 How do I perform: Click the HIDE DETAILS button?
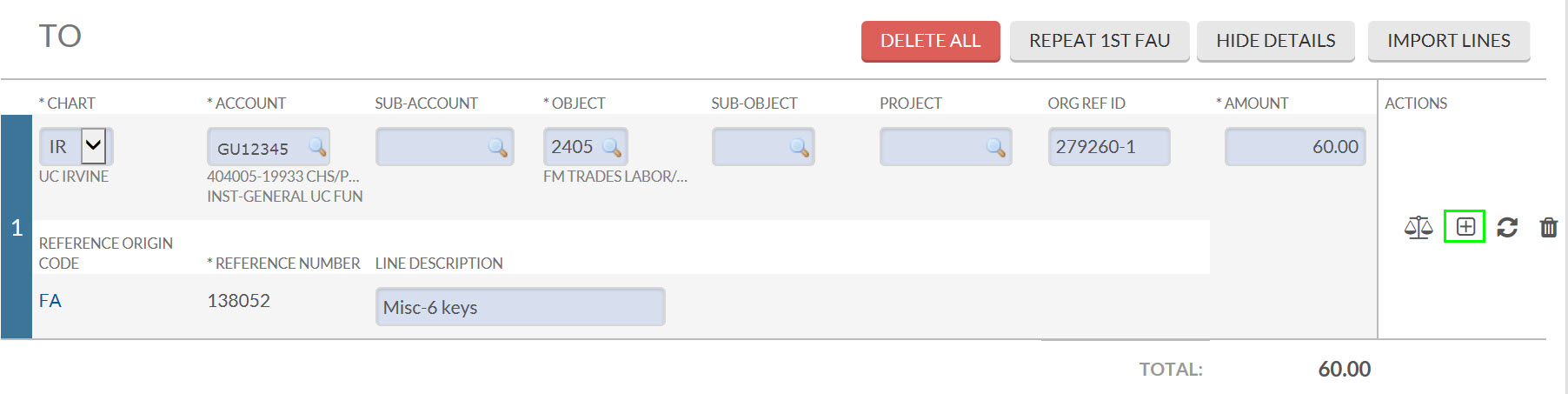tap(1275, 41)
